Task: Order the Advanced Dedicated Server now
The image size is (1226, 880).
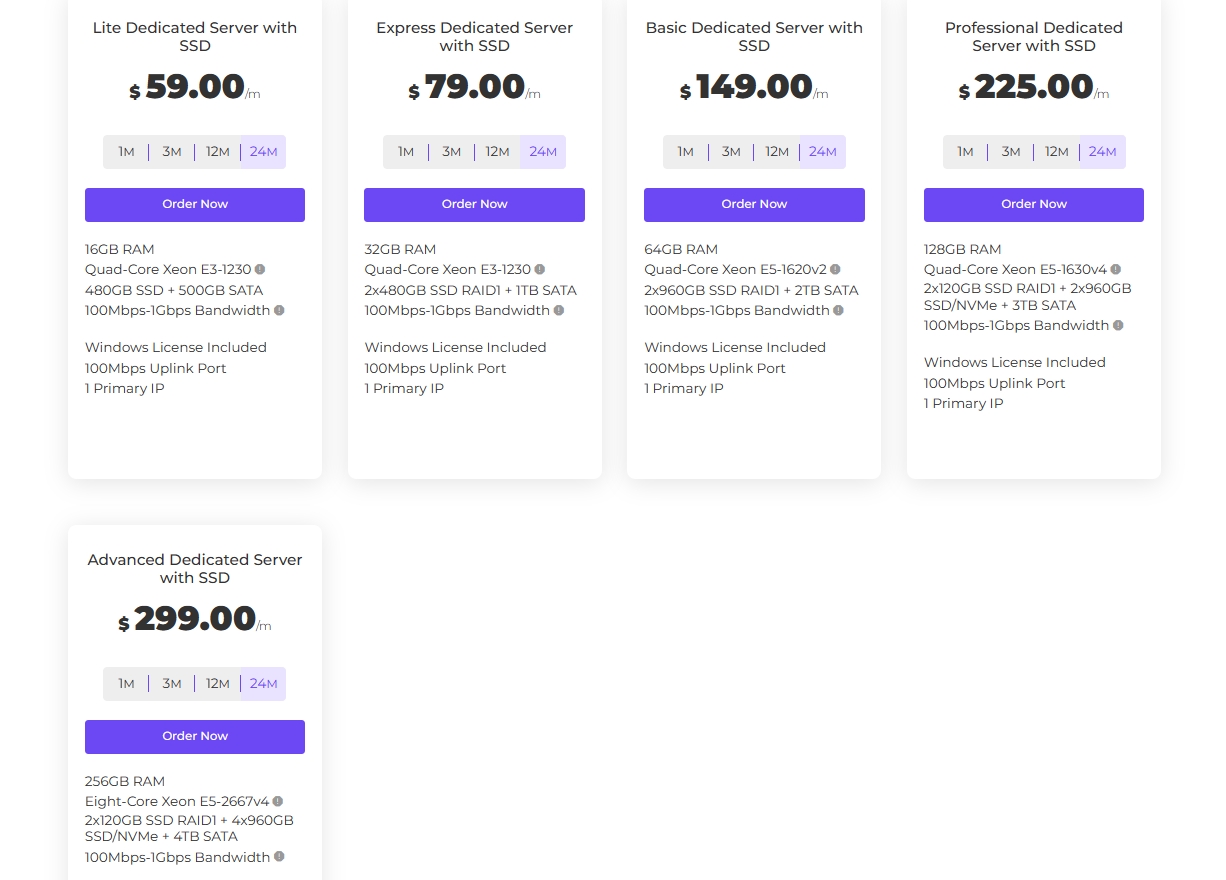Action: pyautogui.click(x=195, y=736)
